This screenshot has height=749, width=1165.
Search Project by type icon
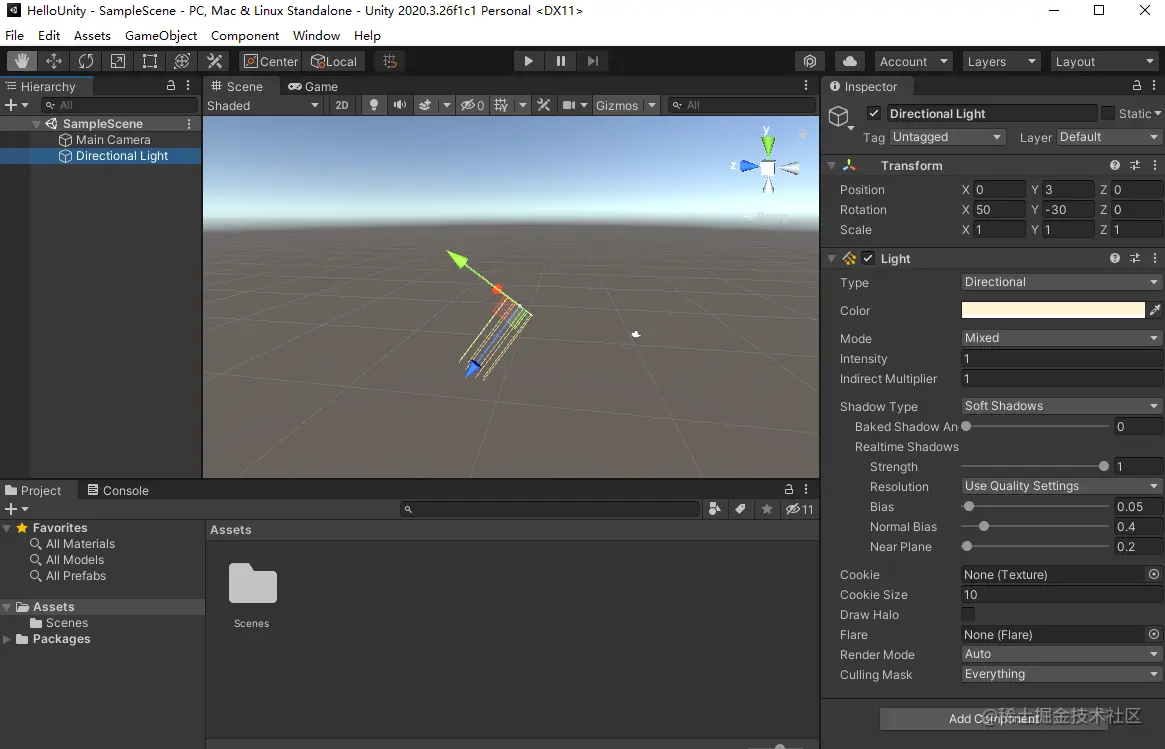(x=715, y=508)
